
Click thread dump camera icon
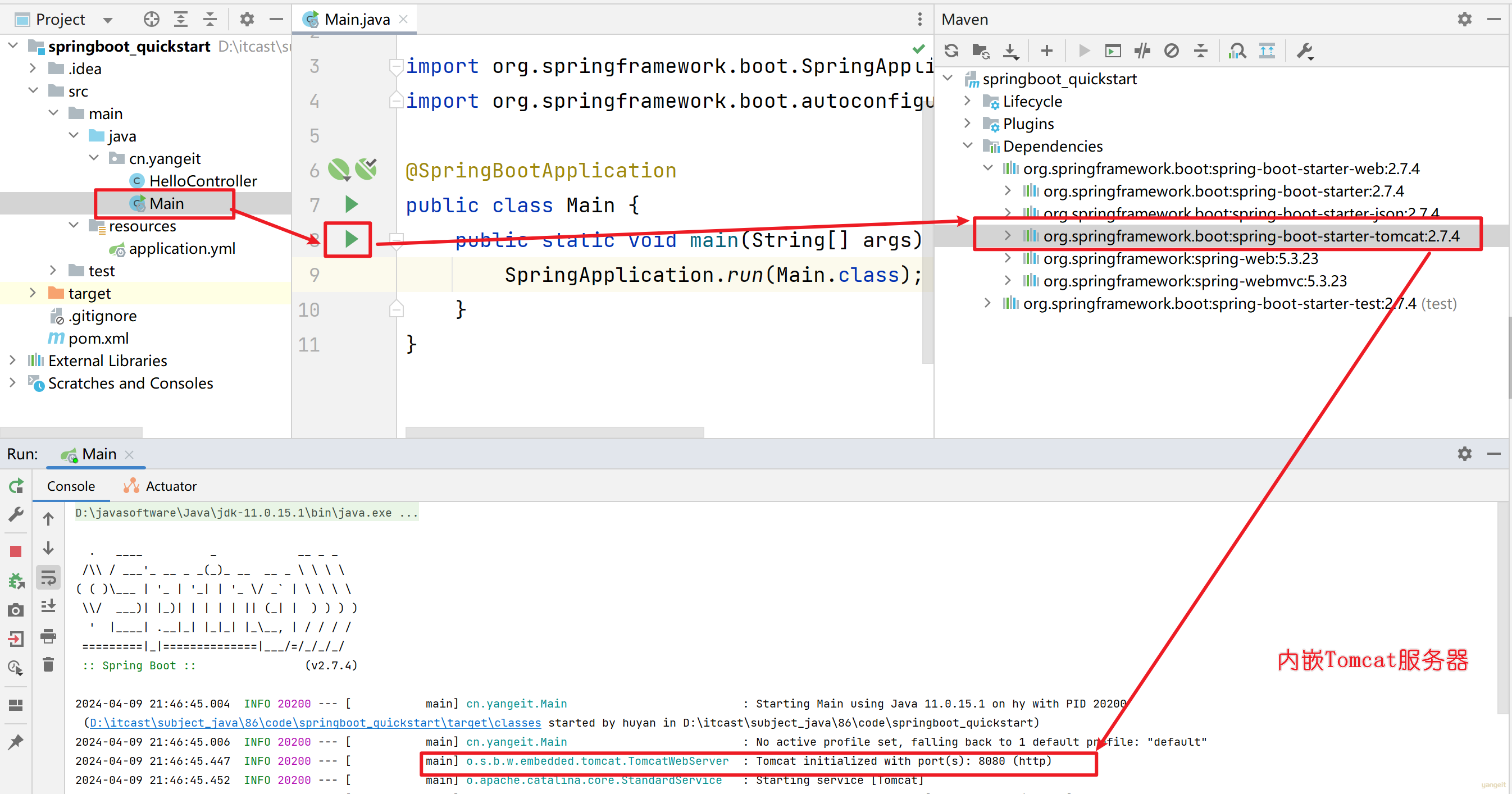pyautogui.click(x=16, y=610)
